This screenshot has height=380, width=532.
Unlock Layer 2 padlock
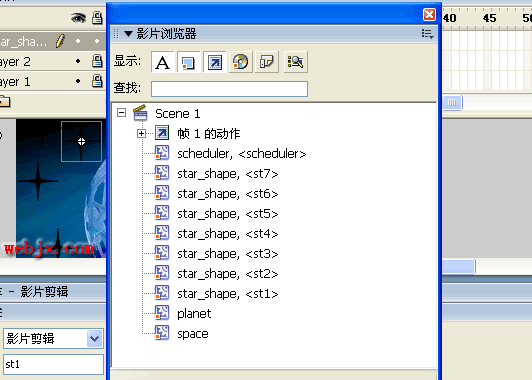coord(97,61)
